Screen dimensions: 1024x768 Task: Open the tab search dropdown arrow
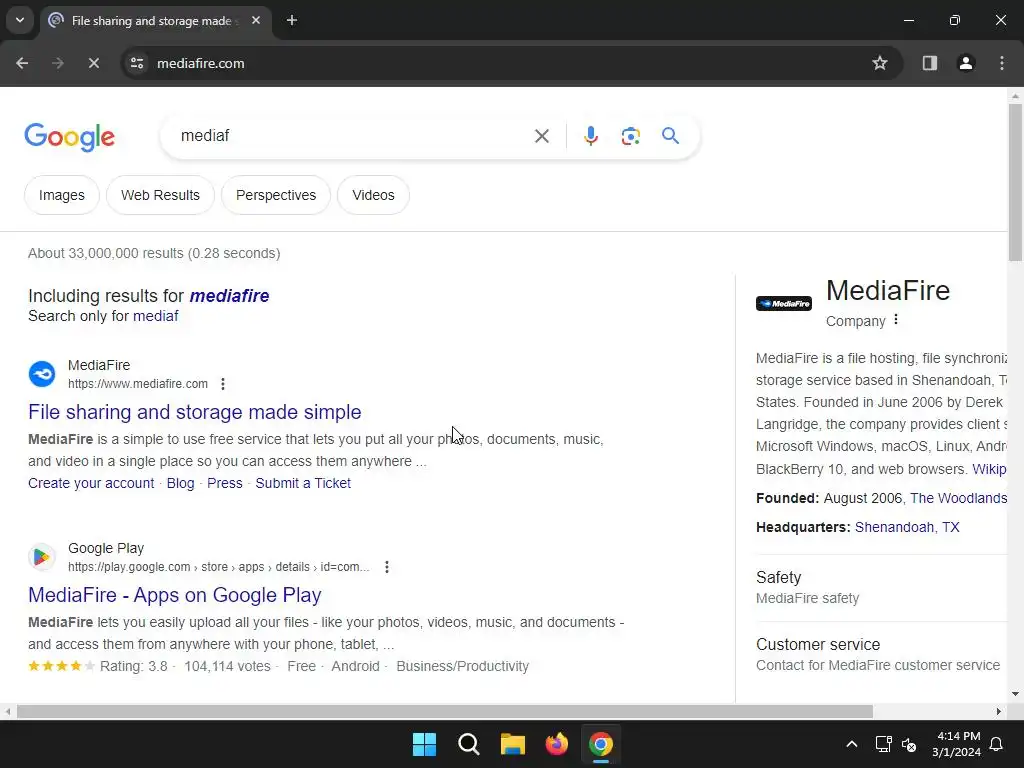tap(20, 20)
